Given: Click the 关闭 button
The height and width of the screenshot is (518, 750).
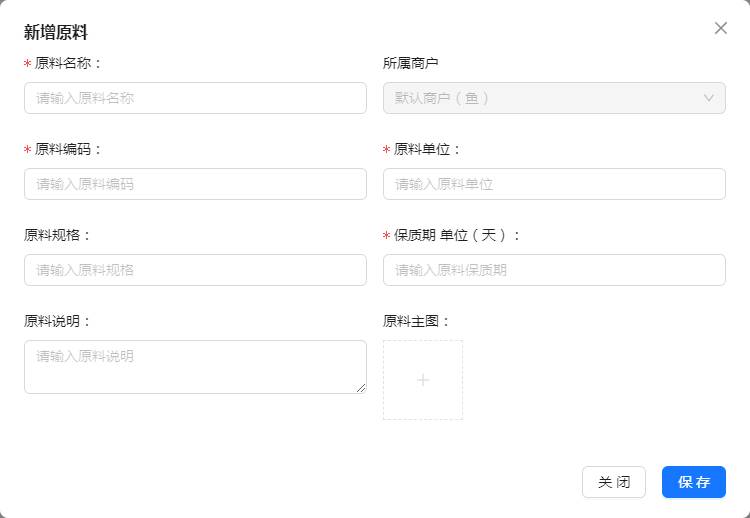Looking at the screenshot, I should point(614,482).
